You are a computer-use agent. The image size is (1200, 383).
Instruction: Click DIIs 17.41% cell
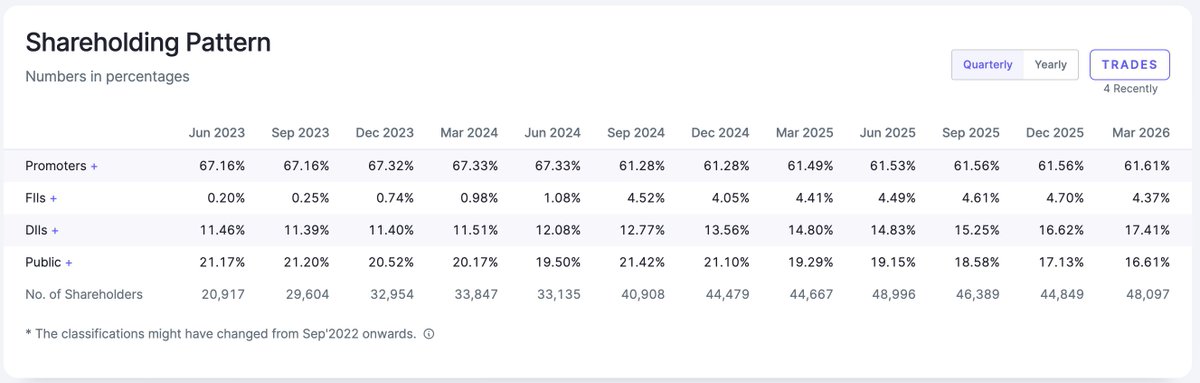point(1144,230)
